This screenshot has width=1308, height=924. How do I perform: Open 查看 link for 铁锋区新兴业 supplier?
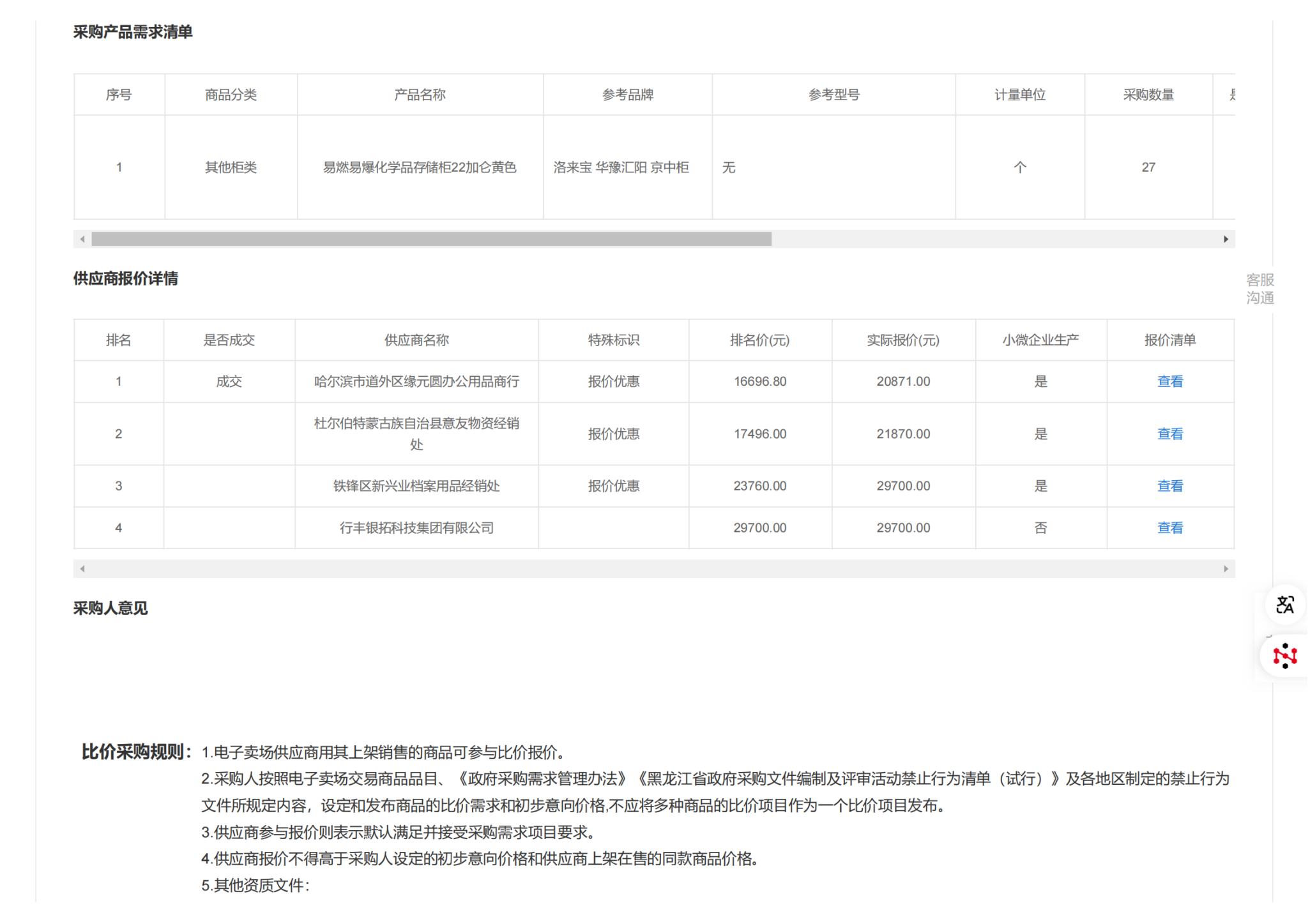coord(1169,486)
